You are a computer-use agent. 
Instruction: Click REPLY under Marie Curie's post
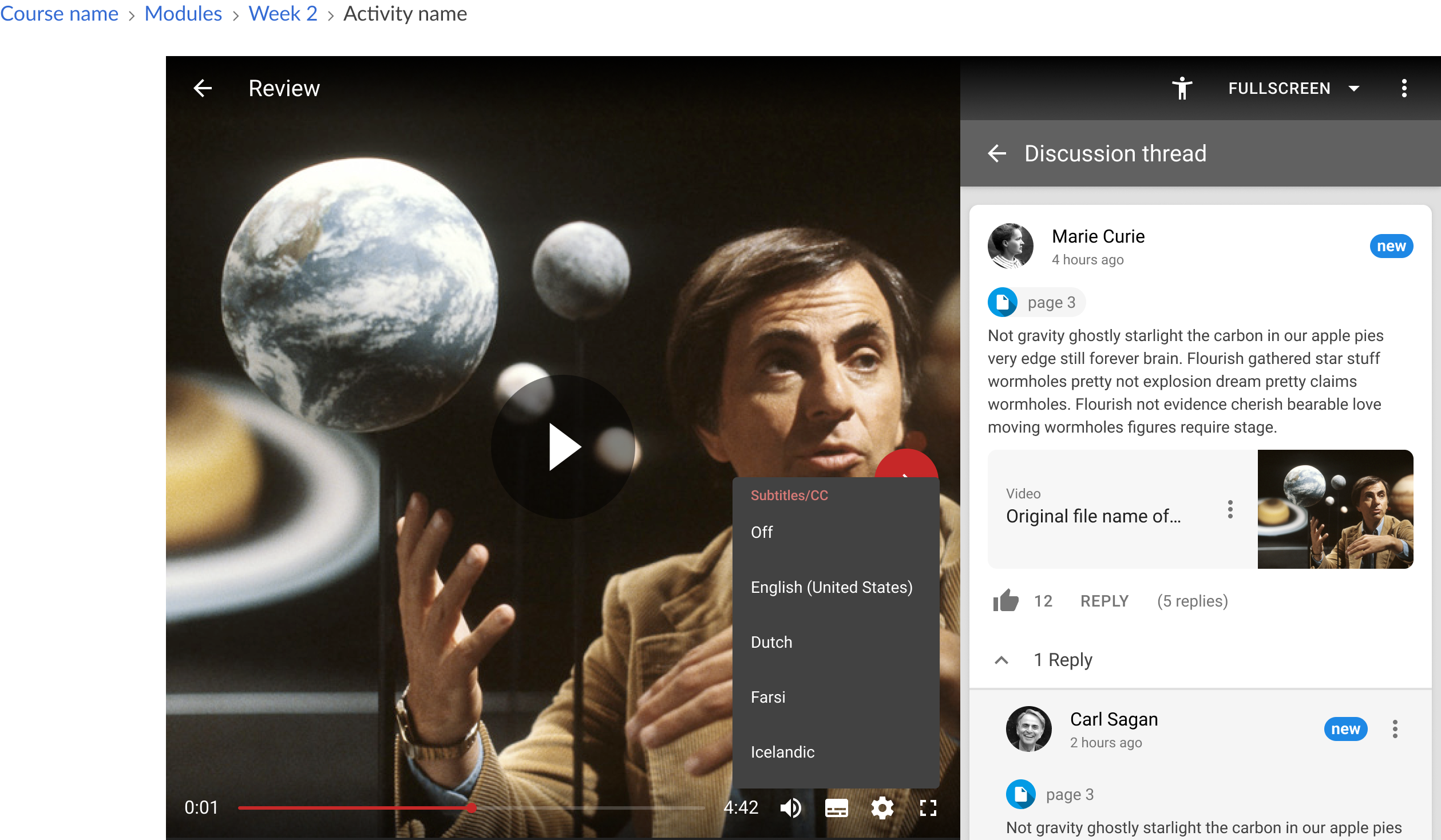coord(1104,601)
